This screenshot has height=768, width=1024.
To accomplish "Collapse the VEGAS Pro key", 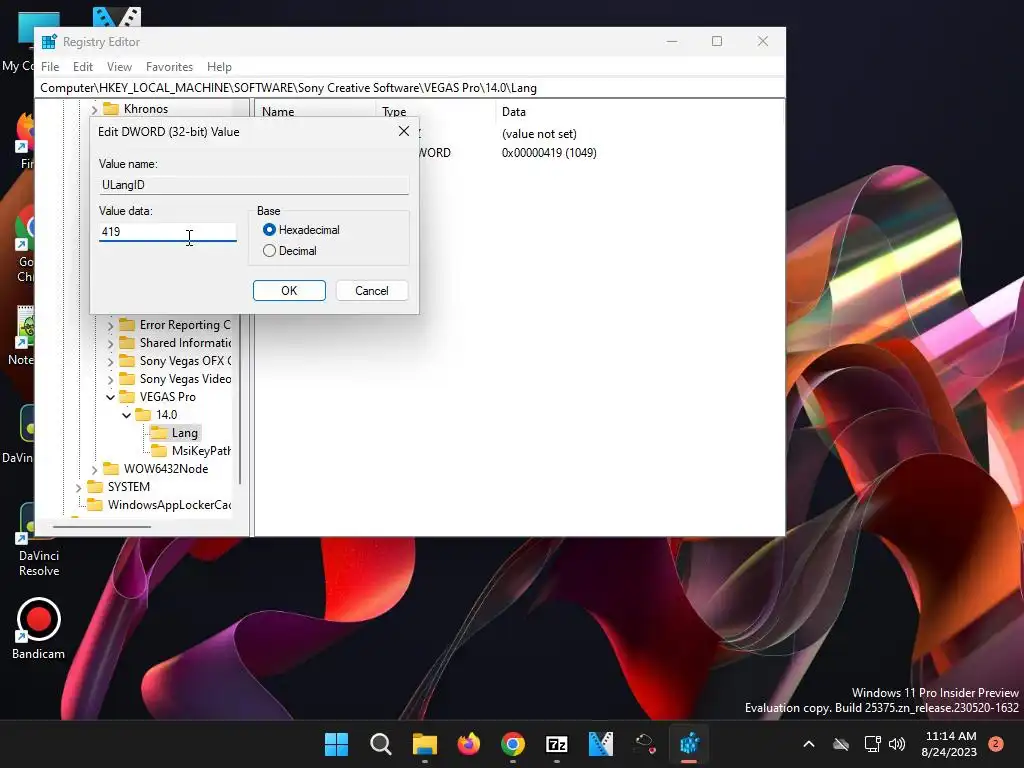I will pos(110,397).
